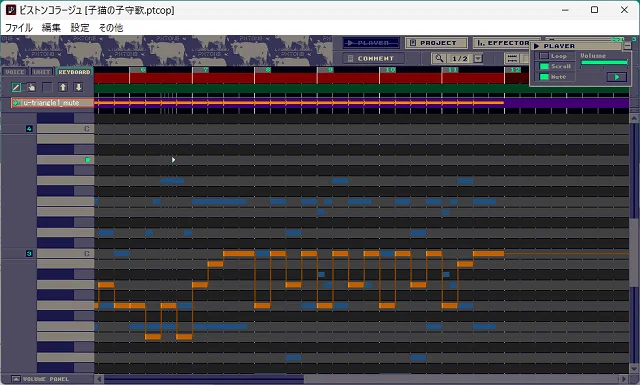This screenshot has width=640, height=385.
Task: Click the C key of octave 3
Action: [x=65, y=254]
